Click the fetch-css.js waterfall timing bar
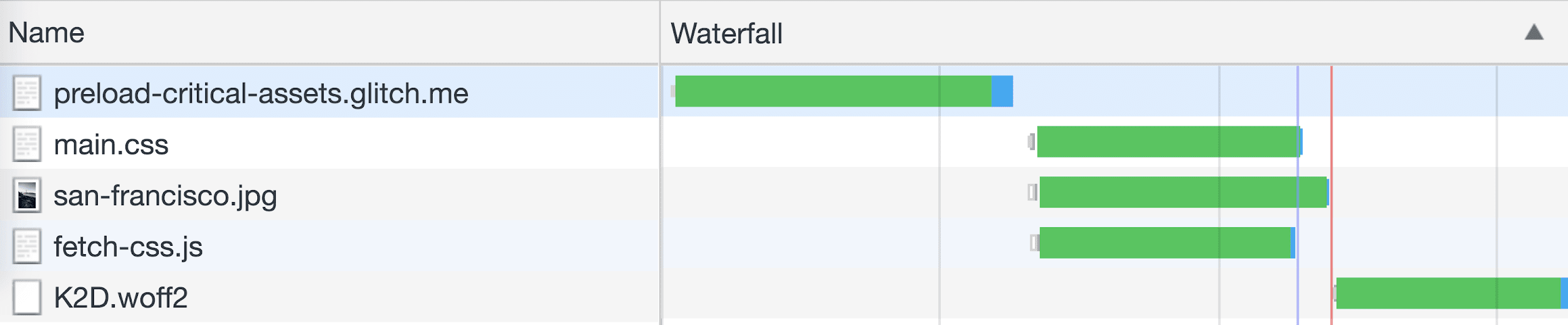This screenshot has width=1568, height=325. 1165,243
